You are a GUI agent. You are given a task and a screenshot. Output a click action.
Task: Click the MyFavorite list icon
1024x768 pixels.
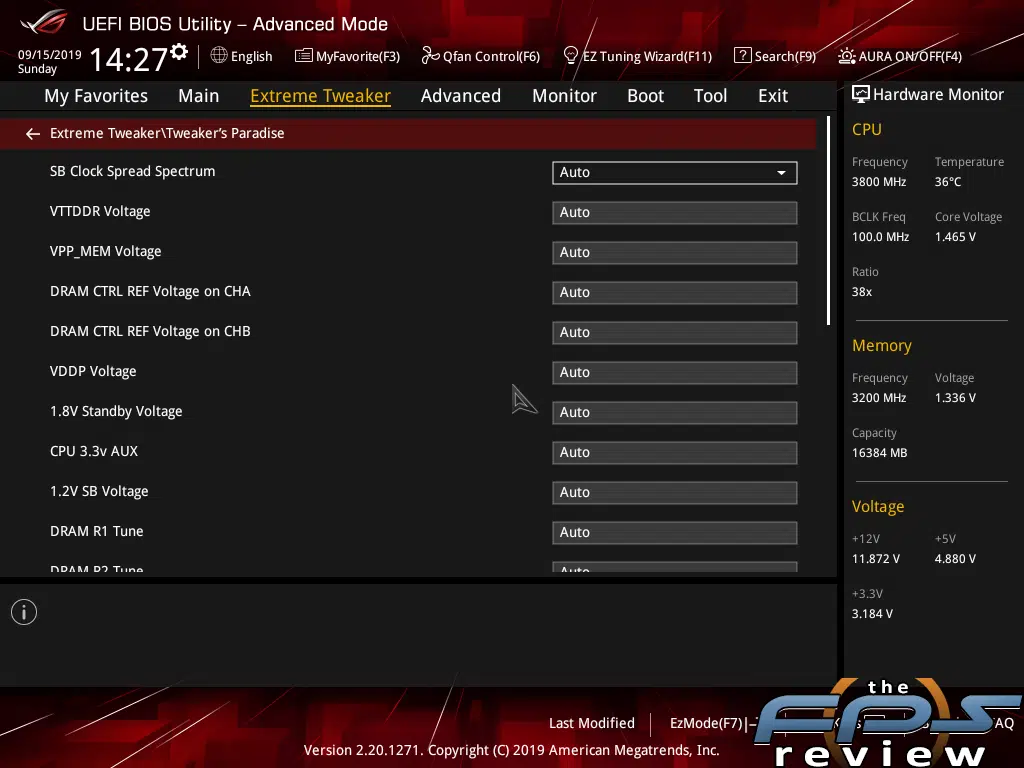pyautogui.click(x=304, y=56)
